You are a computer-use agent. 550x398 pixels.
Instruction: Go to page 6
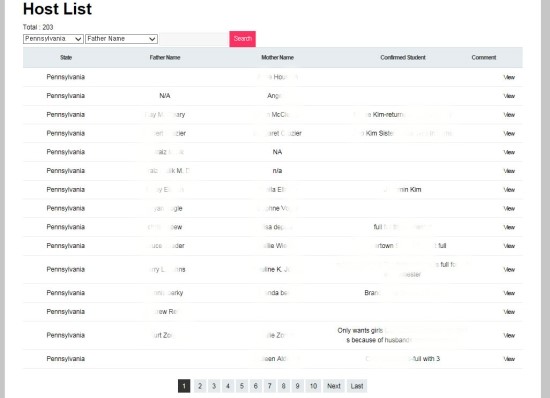point(256,386)
